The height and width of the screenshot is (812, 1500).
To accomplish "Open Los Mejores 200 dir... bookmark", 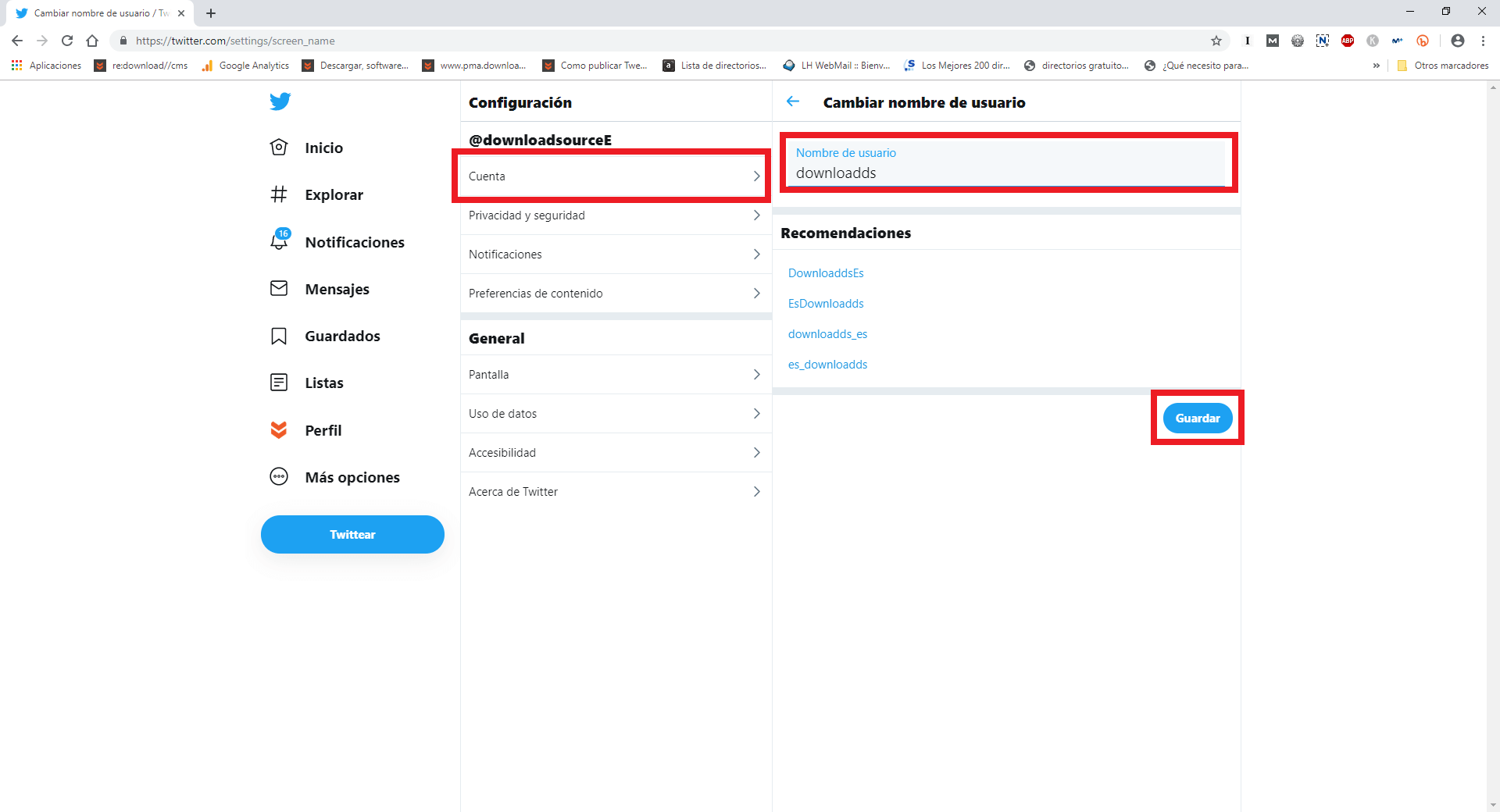I will tap(957, 66).
